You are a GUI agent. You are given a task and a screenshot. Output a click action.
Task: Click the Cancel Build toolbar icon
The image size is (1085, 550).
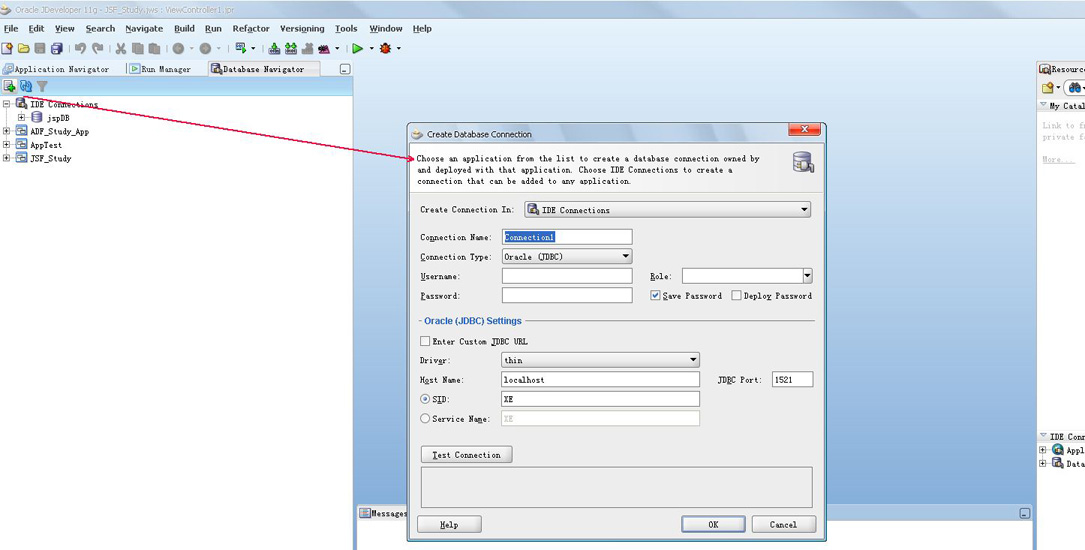pos(307,48)
